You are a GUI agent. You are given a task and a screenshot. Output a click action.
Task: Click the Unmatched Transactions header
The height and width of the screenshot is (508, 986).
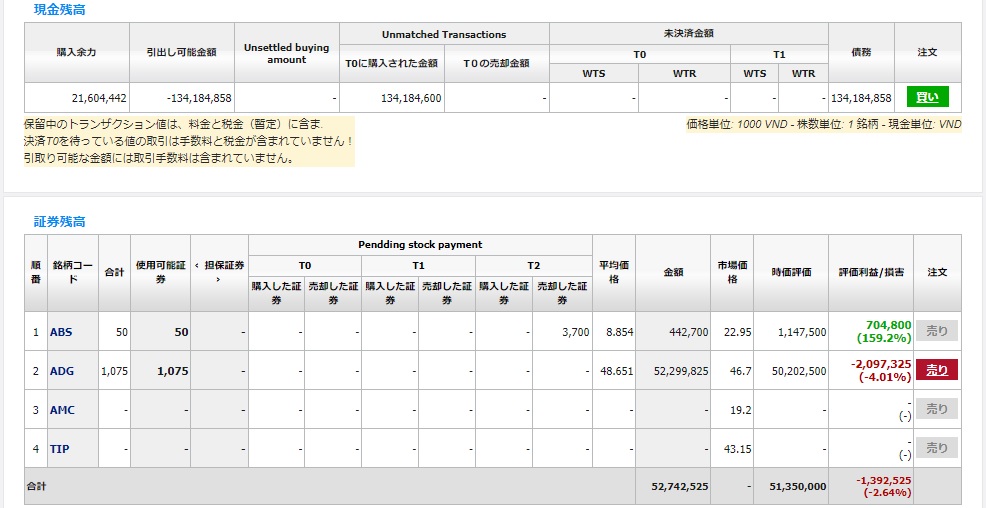click(x=444, y=34)
